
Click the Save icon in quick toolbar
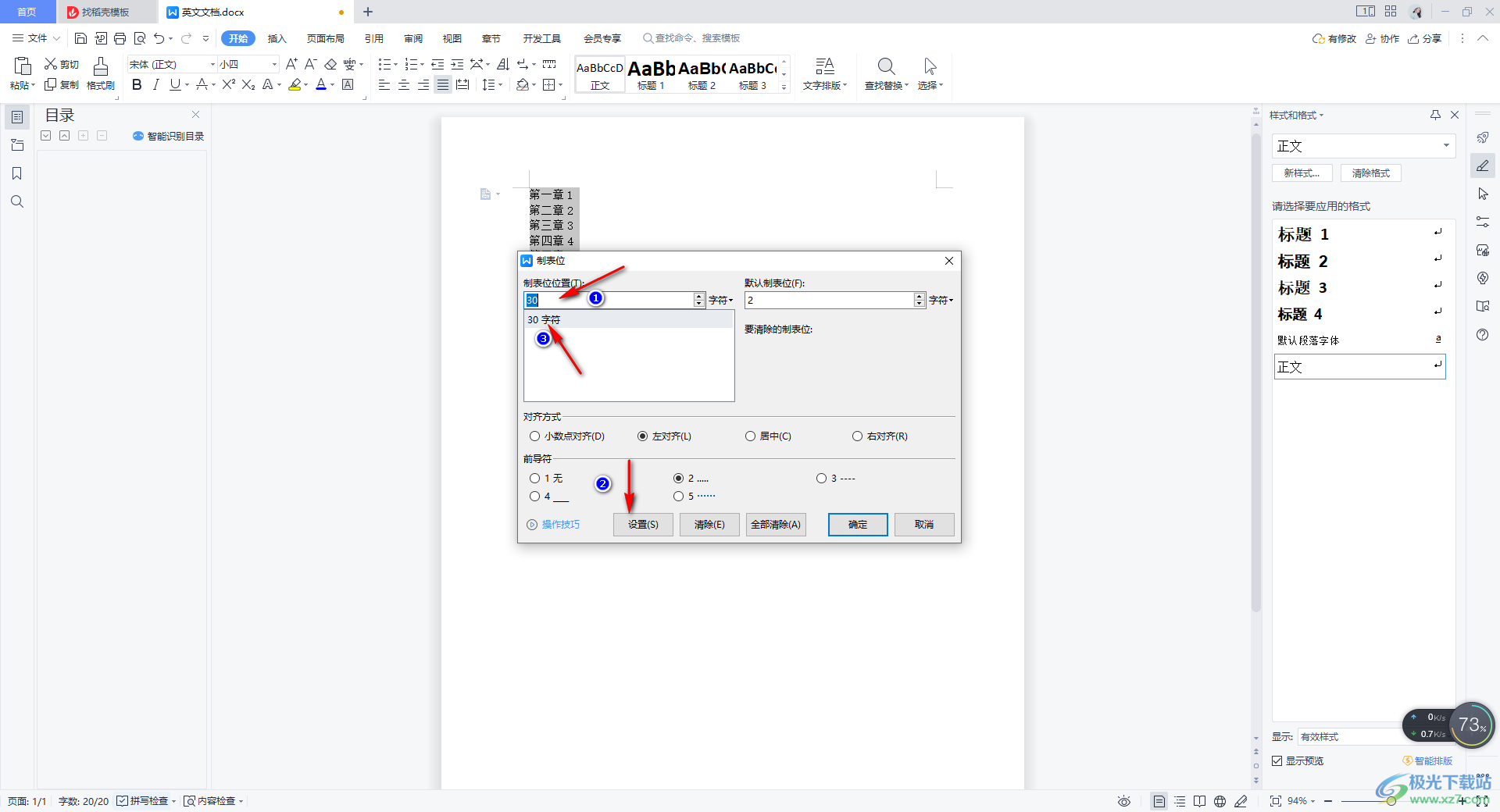80,38
